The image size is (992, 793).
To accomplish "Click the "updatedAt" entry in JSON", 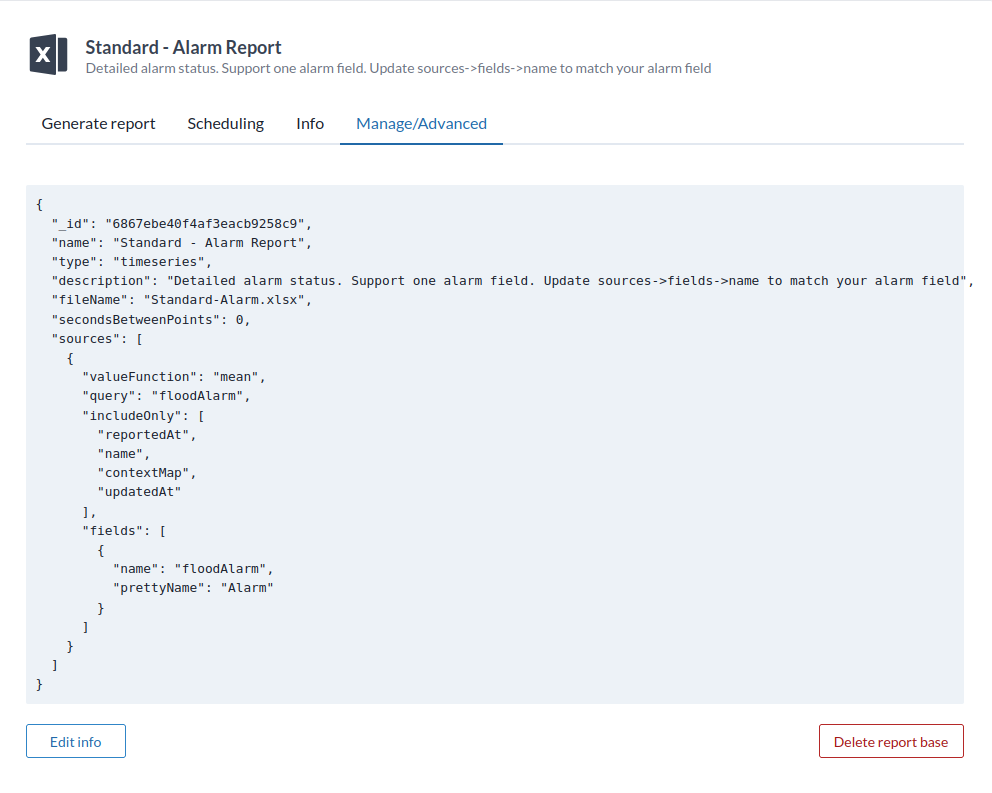I will click(x=139, y=492).
